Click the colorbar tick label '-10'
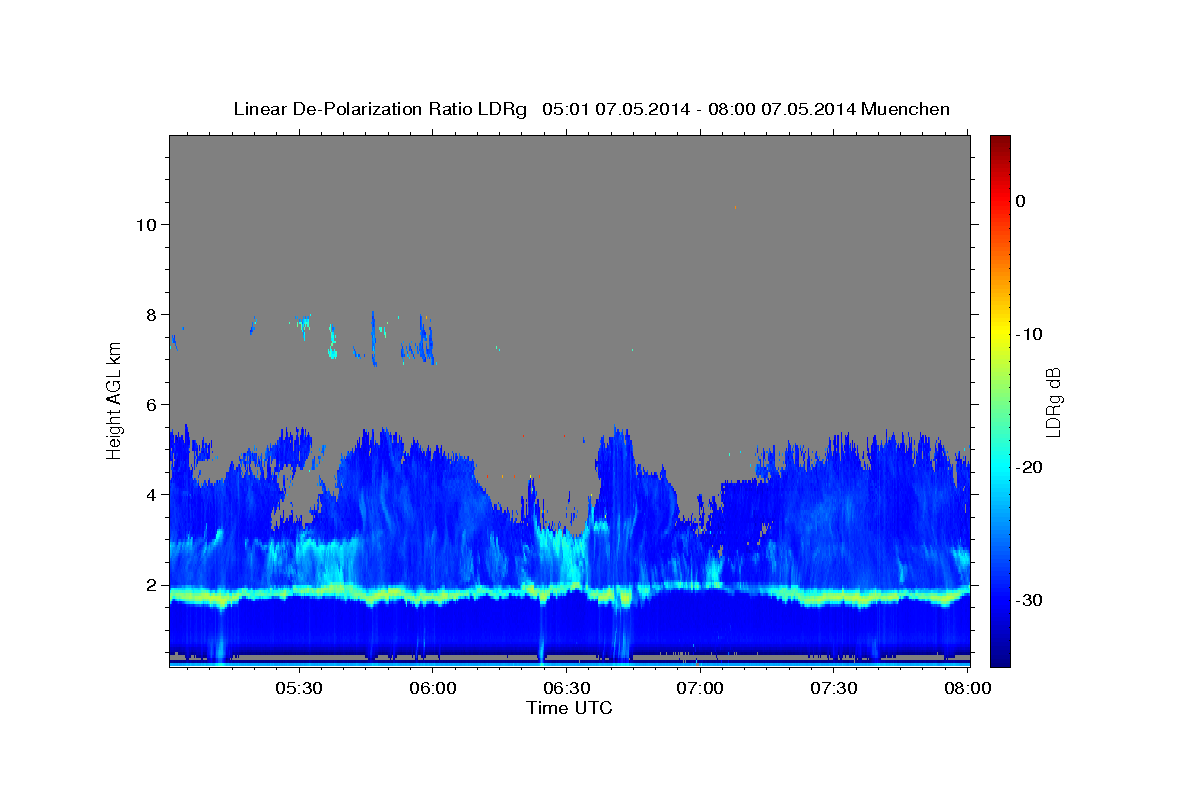The height and width of the screenshot is (800, 1200). point(1030,334)
